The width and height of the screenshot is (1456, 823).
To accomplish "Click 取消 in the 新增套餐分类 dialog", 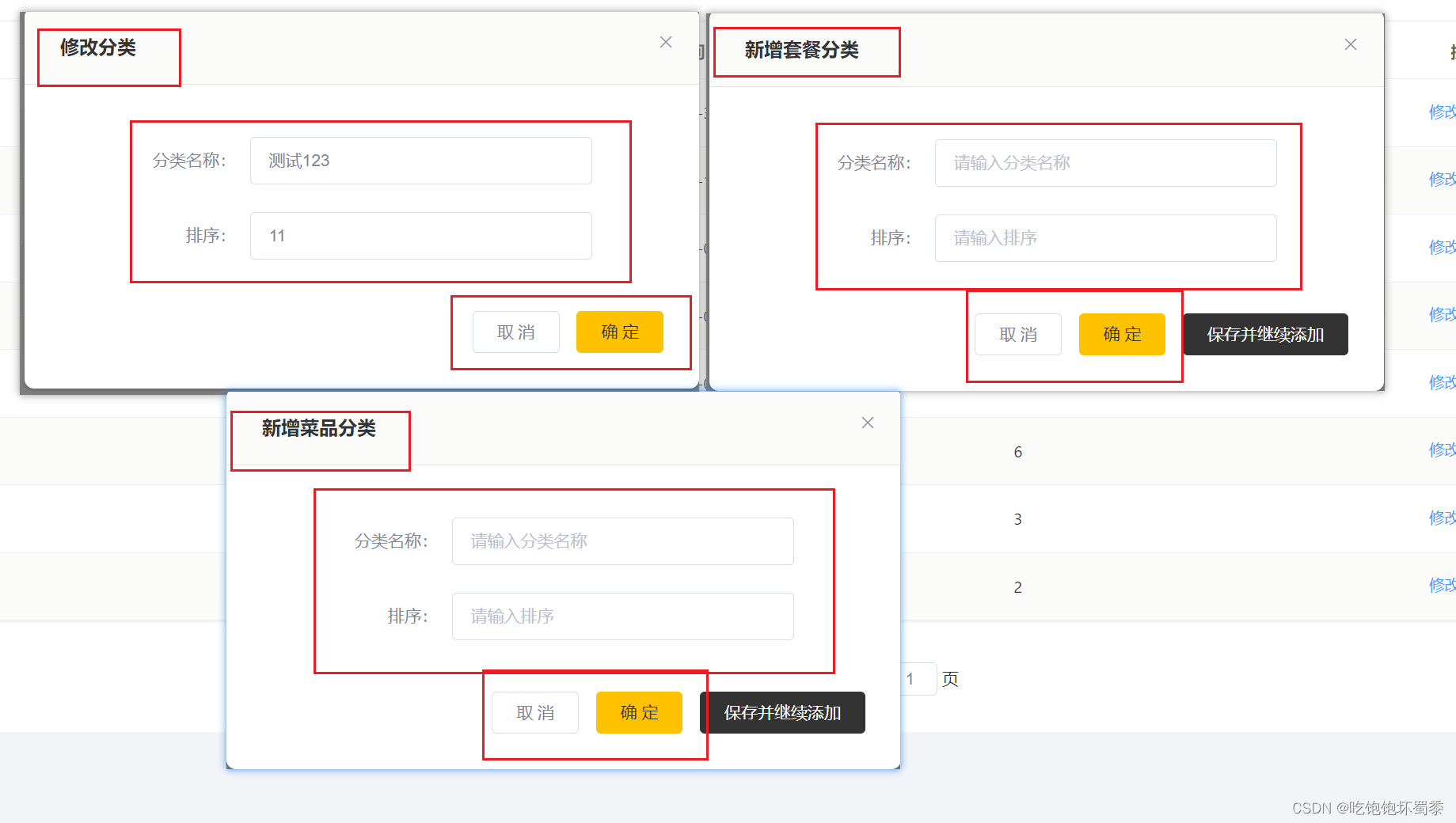I will 1017,334.
